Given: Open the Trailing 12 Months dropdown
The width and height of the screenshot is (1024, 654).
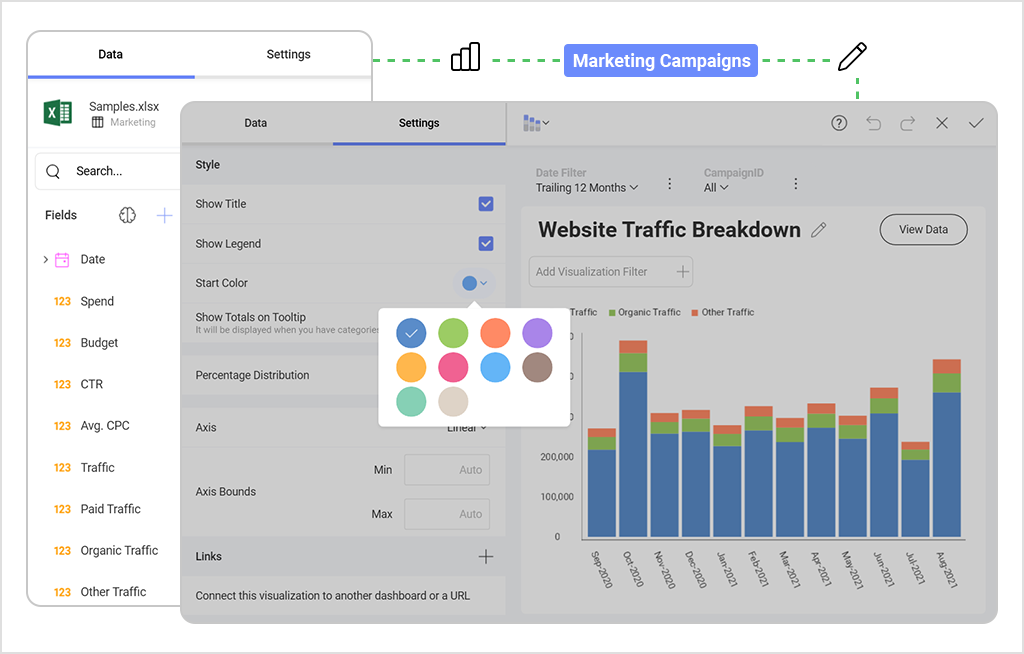Looking at the screenshot, I should (588, 187).
